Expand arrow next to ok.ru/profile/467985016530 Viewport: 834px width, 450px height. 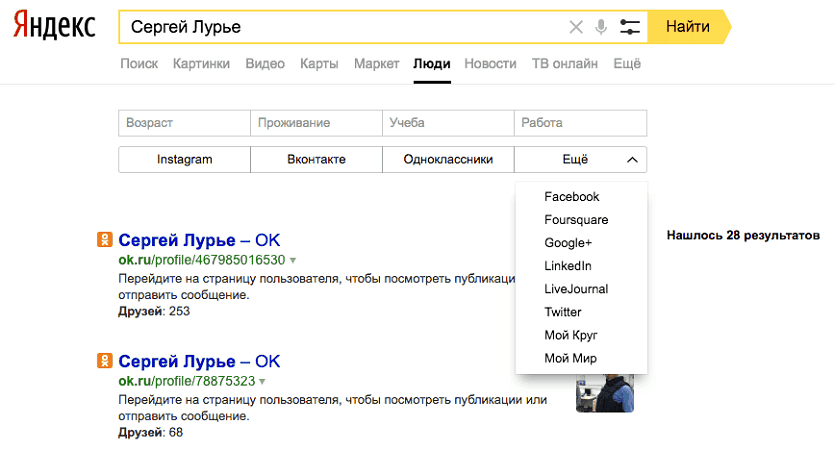coord(293,260)
